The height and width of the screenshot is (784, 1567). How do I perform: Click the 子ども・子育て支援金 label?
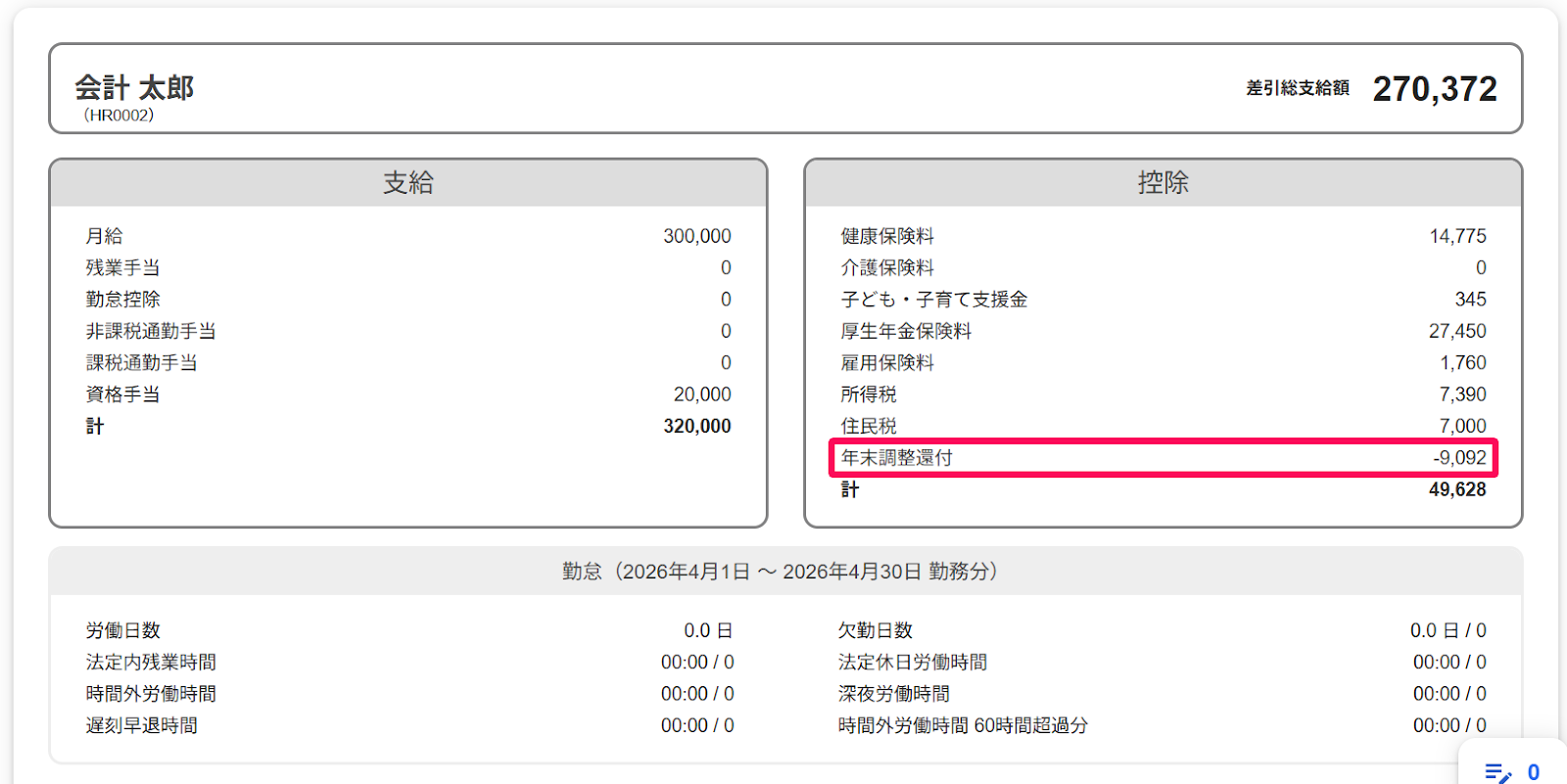(934, 299)
